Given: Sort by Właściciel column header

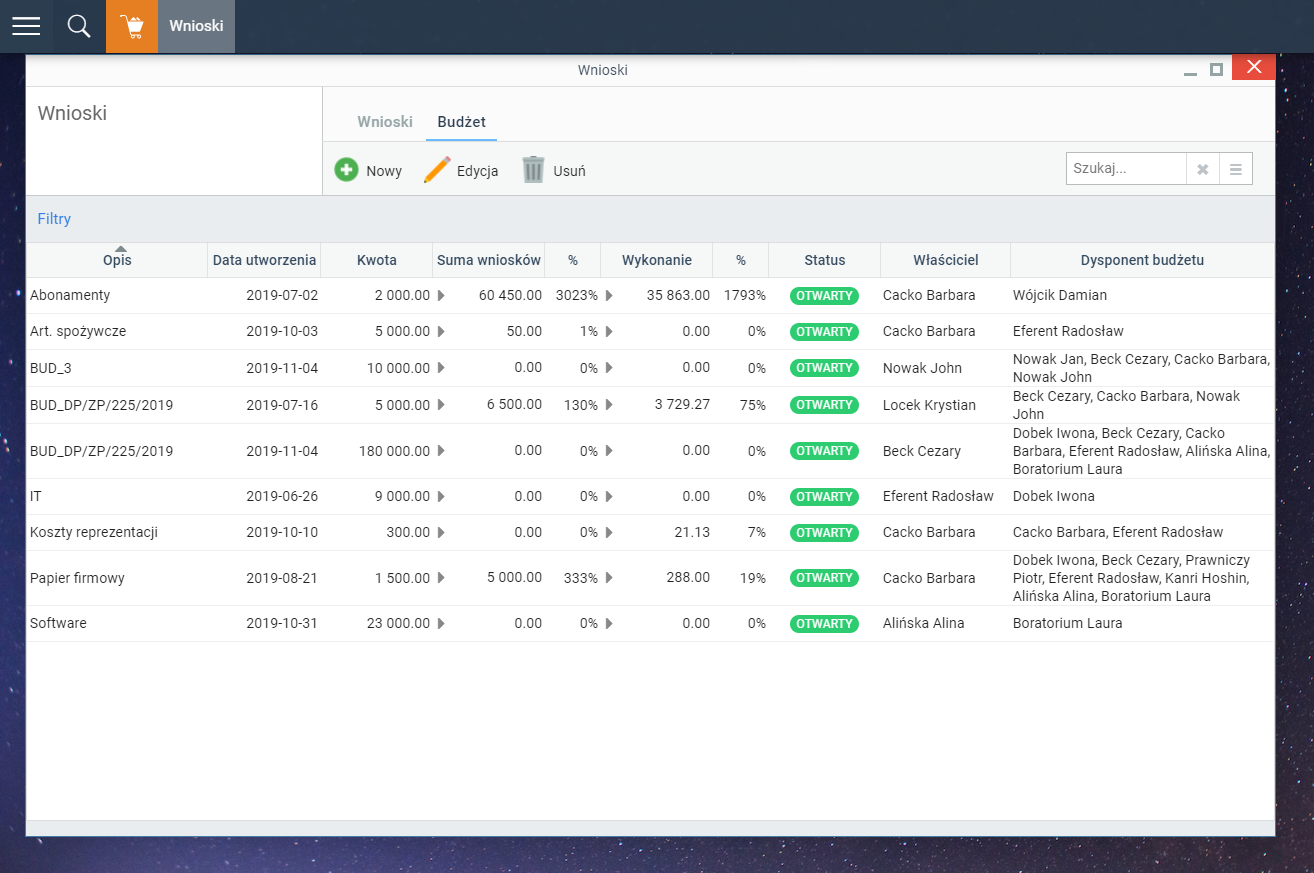Looking at the screenshot, I should [946, 260].
